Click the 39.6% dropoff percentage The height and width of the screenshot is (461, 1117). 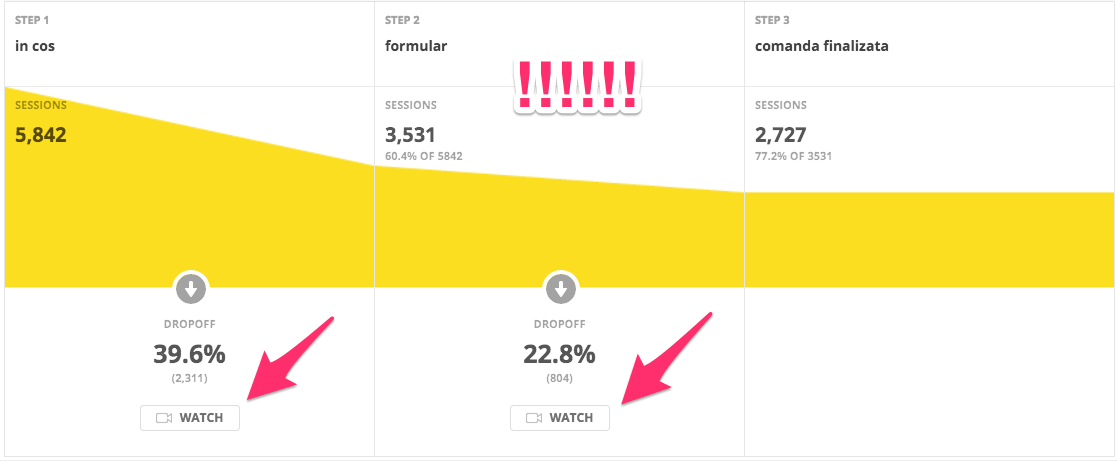(x=189, y=354)
